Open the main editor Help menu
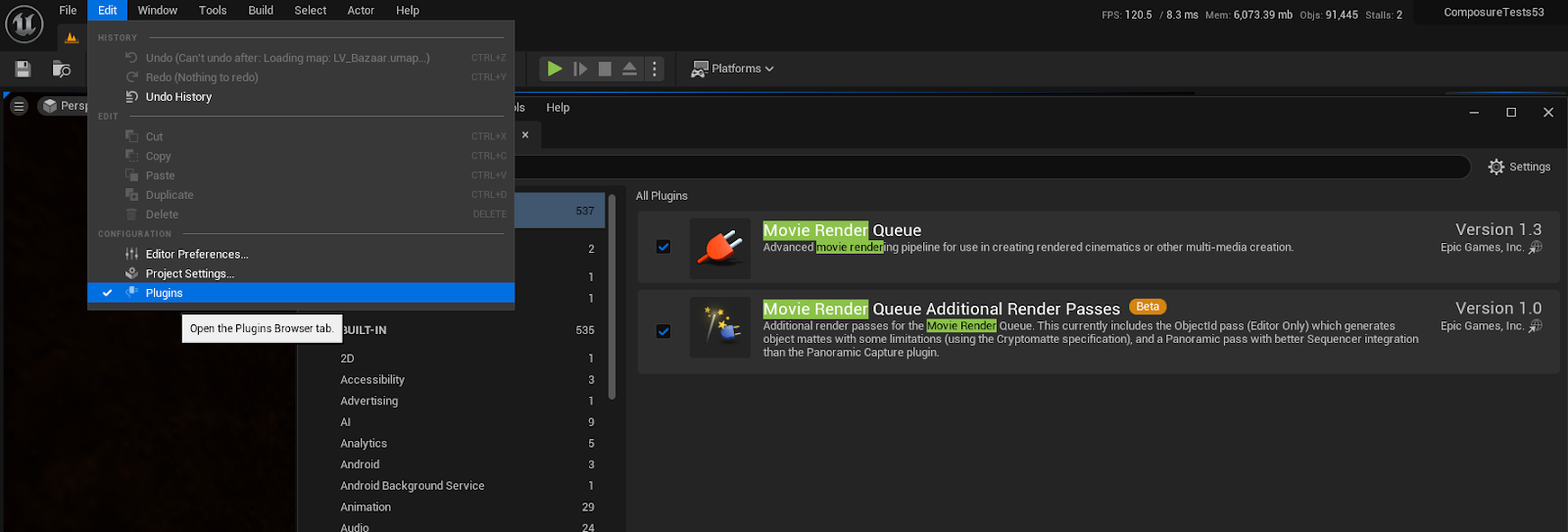Viewport: 1568px width, 532px height. pyautogui.click(x=408, y=11)
